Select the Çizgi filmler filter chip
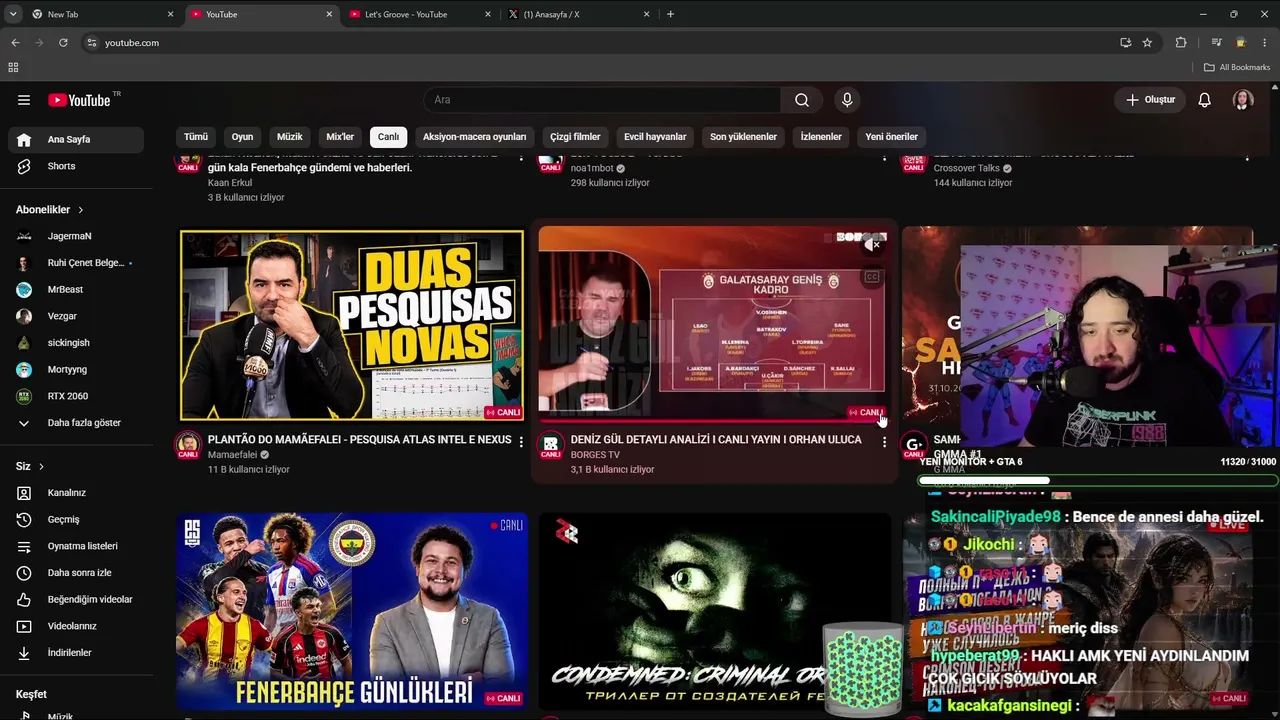1280x720 pixels. click(576, 137)
